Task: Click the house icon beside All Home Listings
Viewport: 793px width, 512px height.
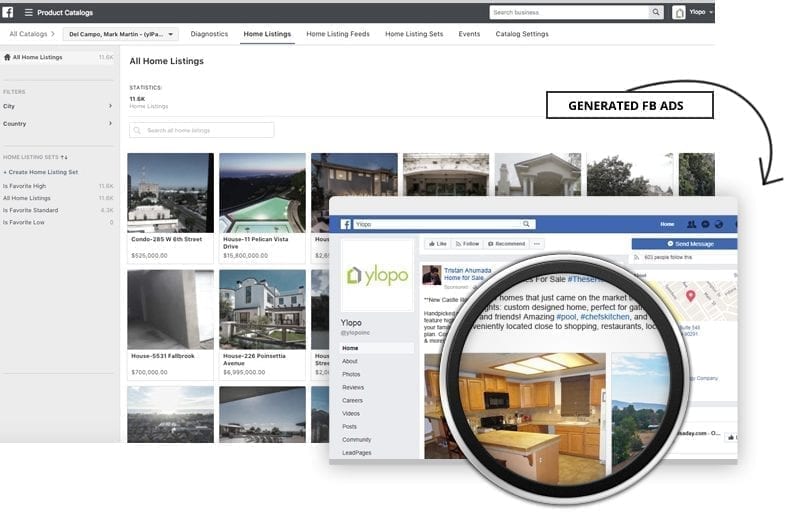Action: tap(7, 57)
